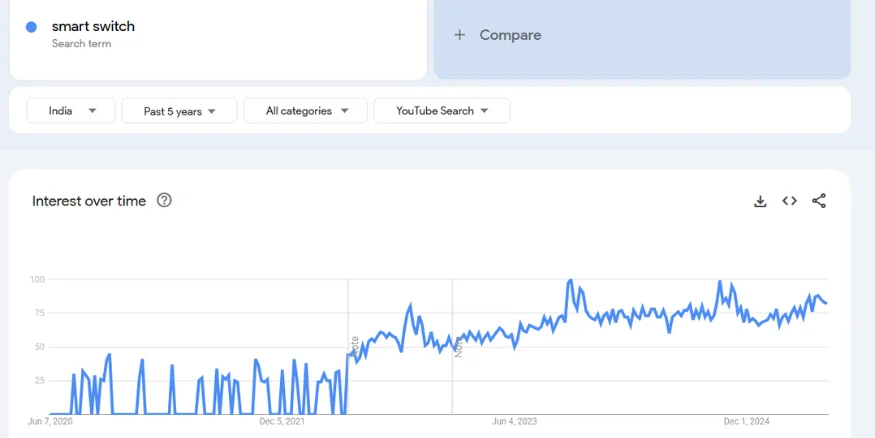
Task: Click the embed code icon
Action: click(x=789, y=201)
